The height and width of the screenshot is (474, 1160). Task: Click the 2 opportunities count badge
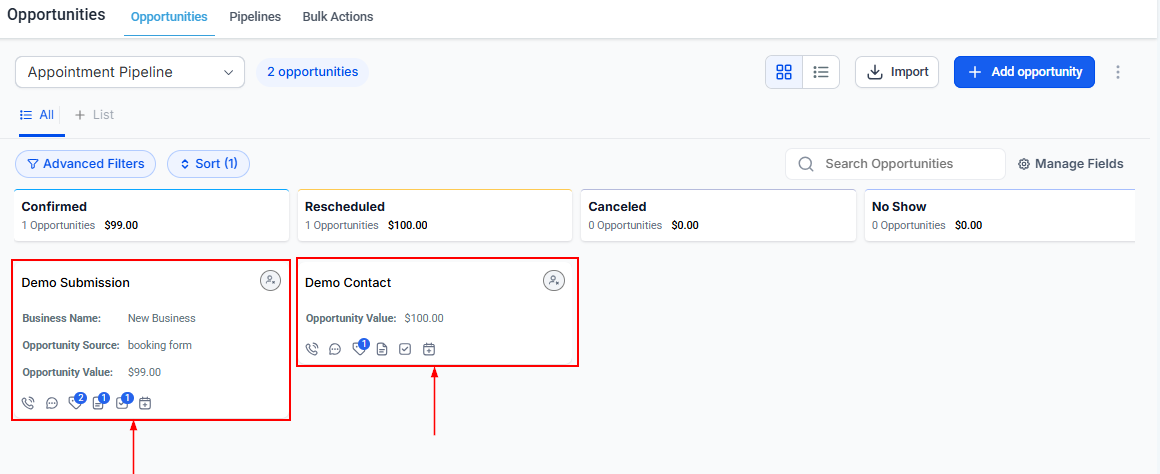tap(312, 72)
